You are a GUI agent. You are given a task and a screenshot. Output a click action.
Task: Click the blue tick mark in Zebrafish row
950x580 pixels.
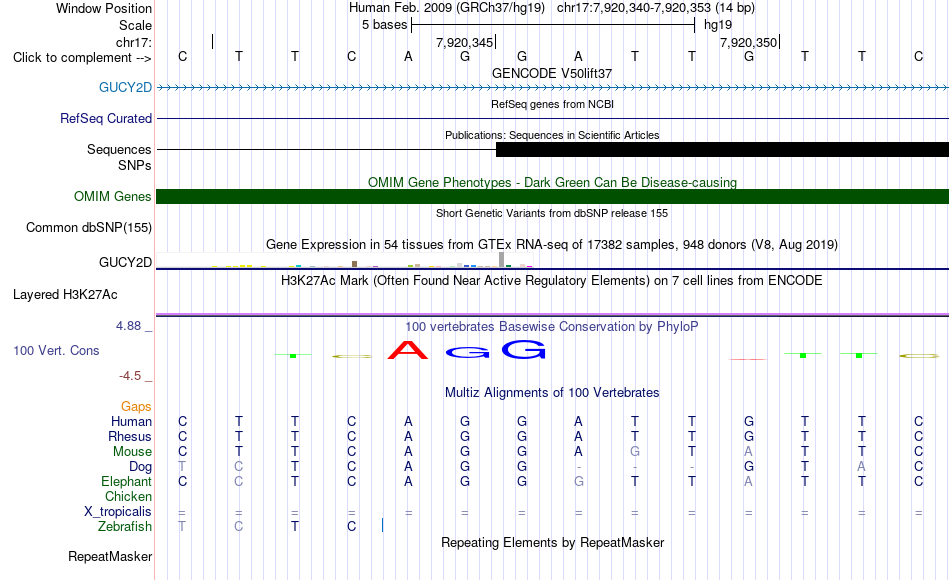(x=382, y=525)
